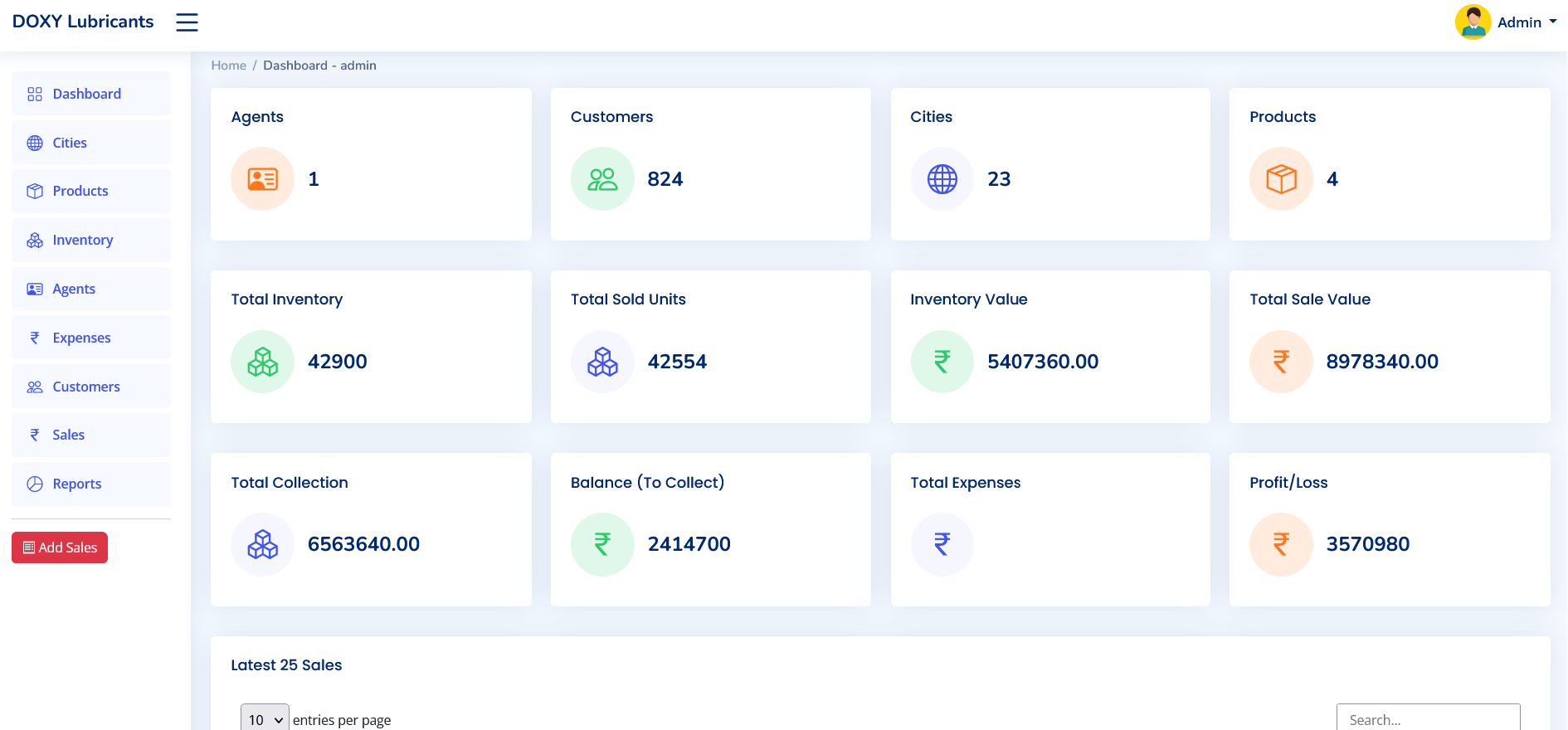The width and height of the screenshot is (1568, 730).
Task: Click the Agents card ID badge icon
Action: tap(262, 179)
